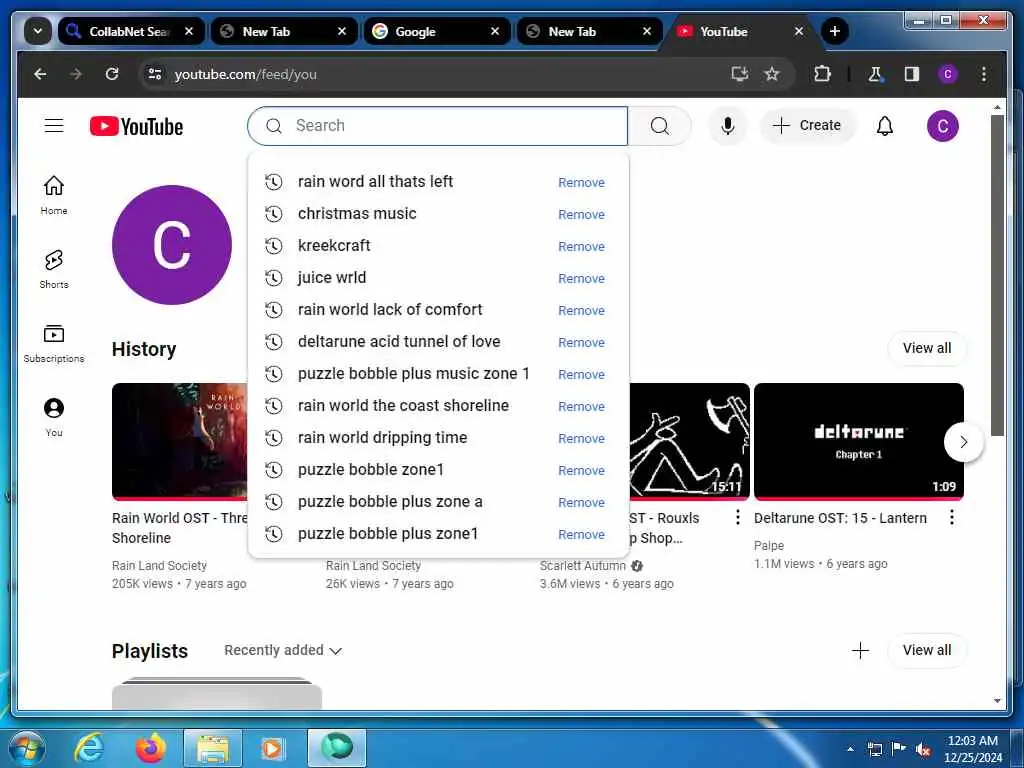Screen dimensions: 1024x768
Task: Select suggestion rain word all thats left
Action: point(375,182)
